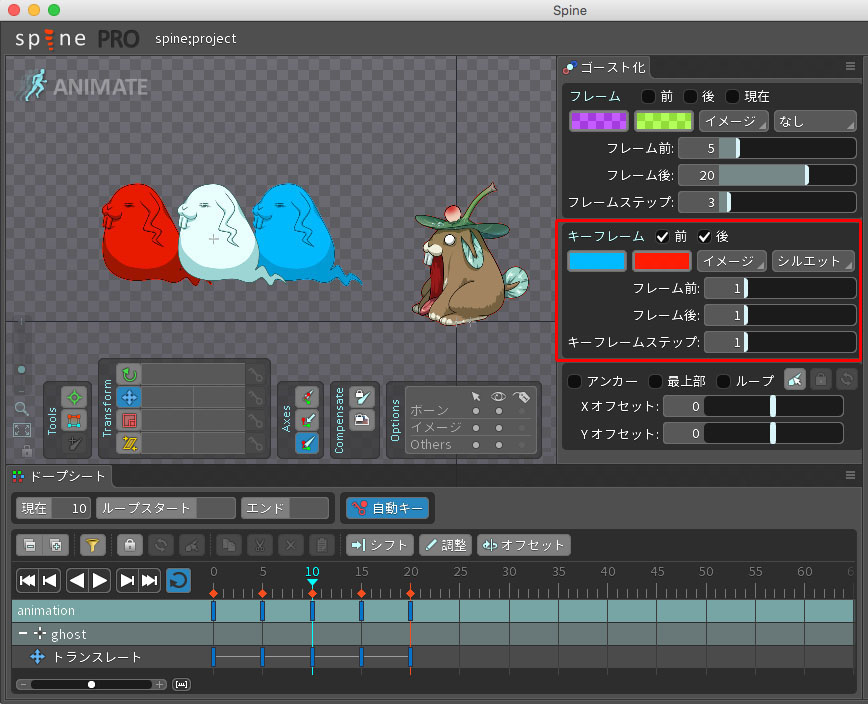Enable the 最上部 checkbox
This screenshot has height=704, width=868.
pos(655,381)
